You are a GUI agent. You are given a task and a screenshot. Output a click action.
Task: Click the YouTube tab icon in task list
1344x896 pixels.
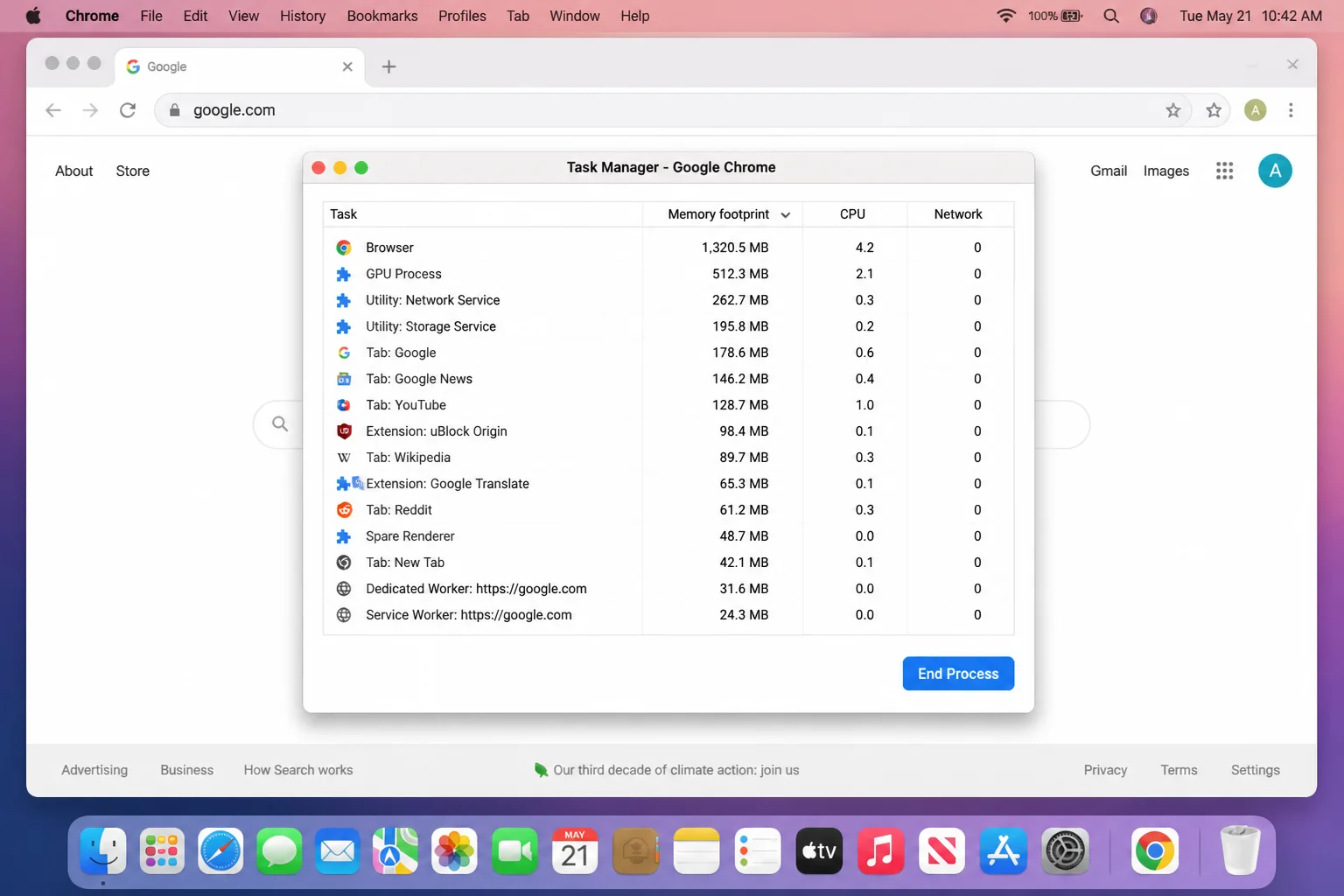coord(344,405)
